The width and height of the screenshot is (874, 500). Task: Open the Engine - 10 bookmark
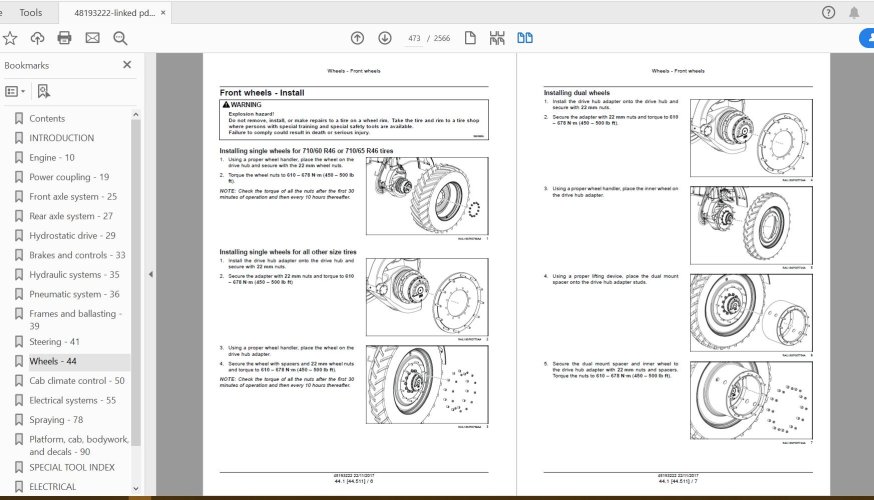coord(52,157)
